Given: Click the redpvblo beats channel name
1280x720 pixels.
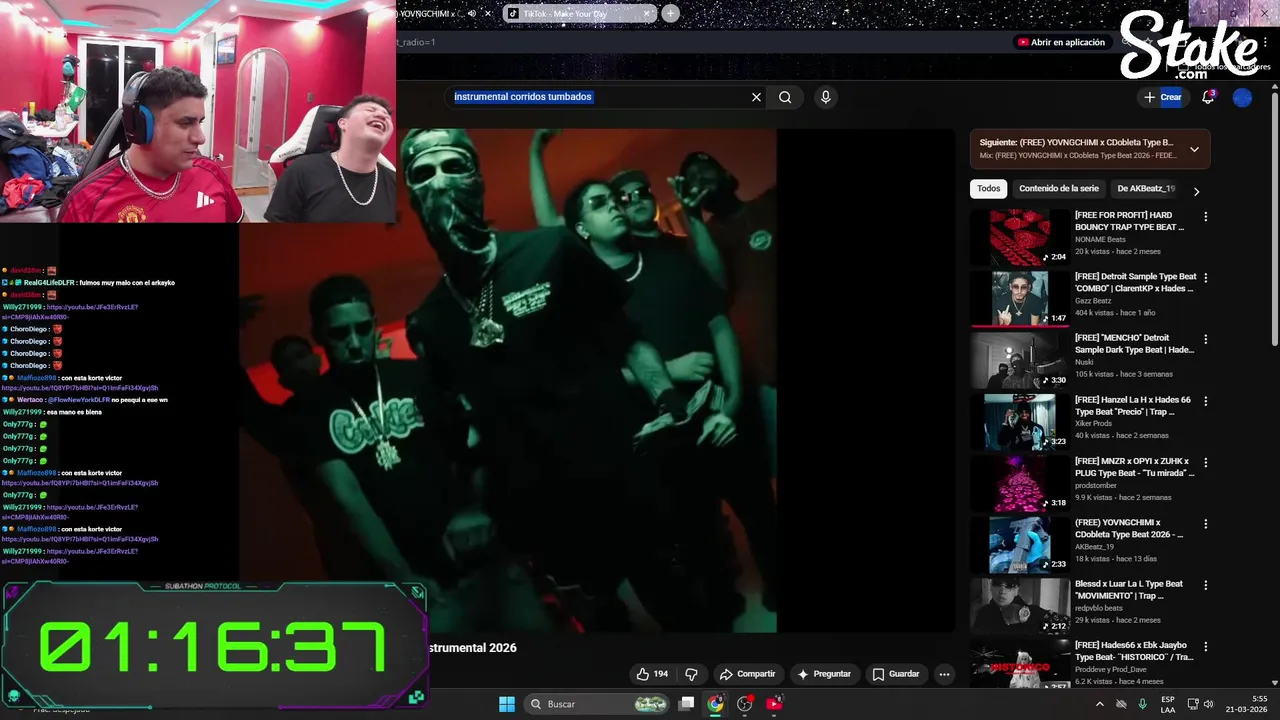Looking at the screenshot, I should click(1098, 607).
